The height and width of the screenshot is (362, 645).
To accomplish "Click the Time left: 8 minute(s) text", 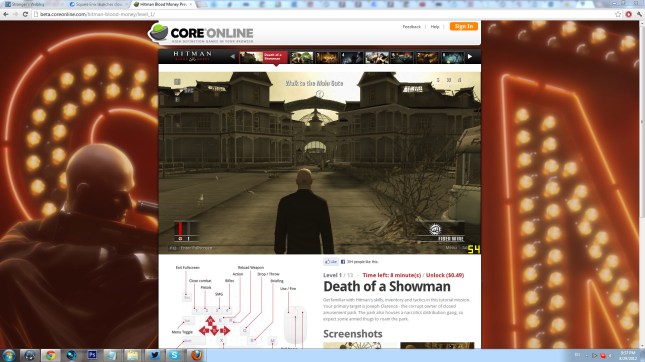I will pyautogui.click(x=392, y=275).
